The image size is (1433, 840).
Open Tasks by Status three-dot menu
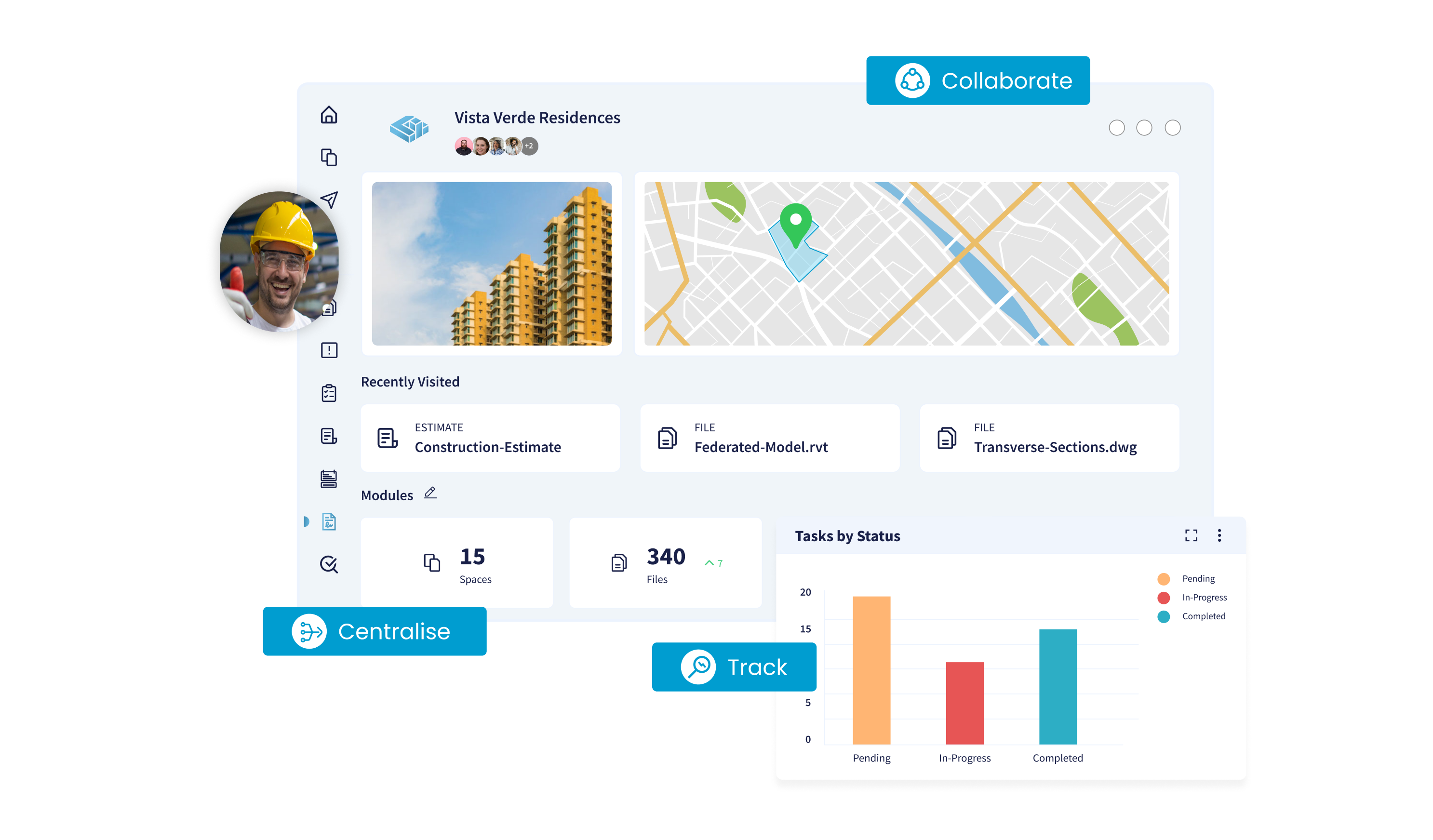pos(1219,535)
